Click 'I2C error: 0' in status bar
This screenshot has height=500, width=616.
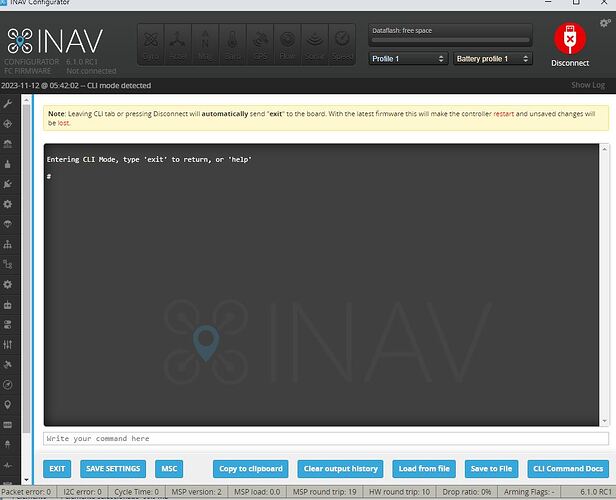[82, 491]
